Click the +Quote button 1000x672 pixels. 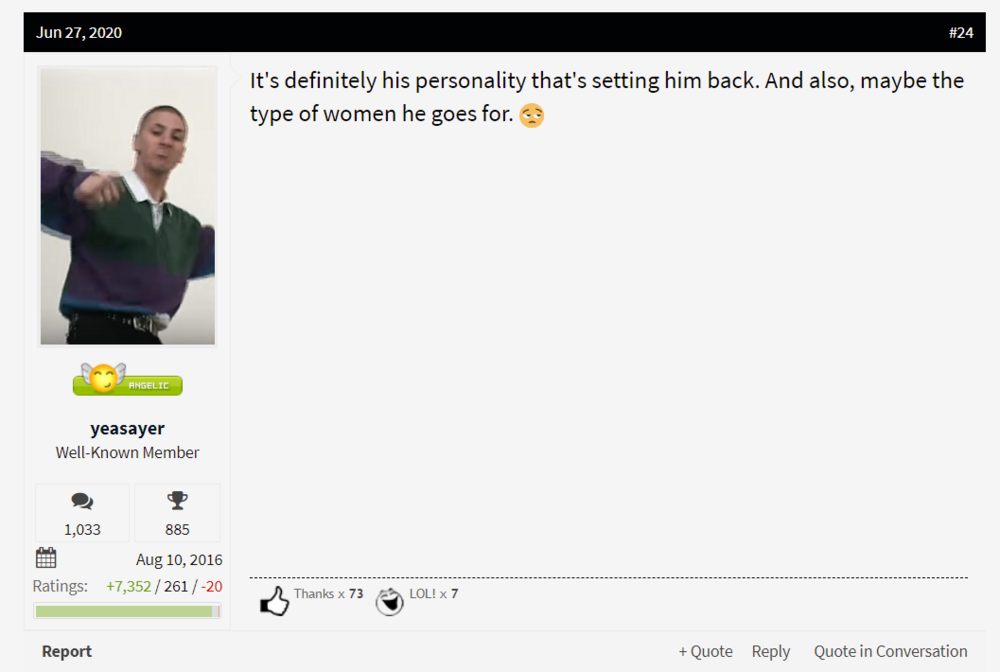705,651
